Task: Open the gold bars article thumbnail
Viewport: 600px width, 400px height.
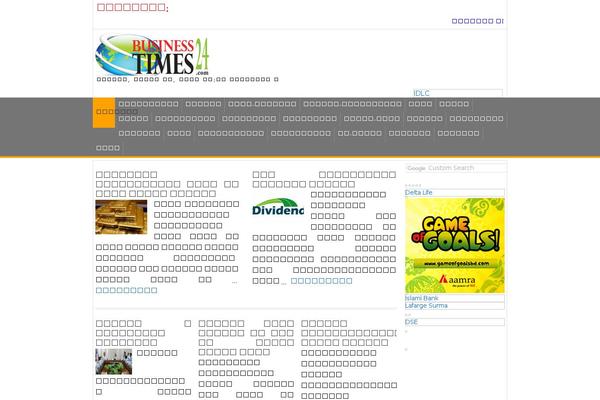Action: pos(121,217)
